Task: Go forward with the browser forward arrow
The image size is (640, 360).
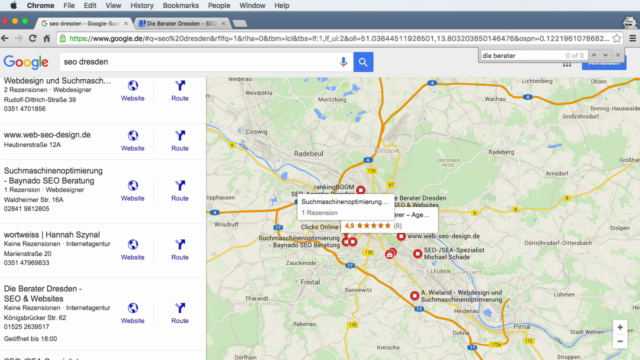Action: (19, 38)
